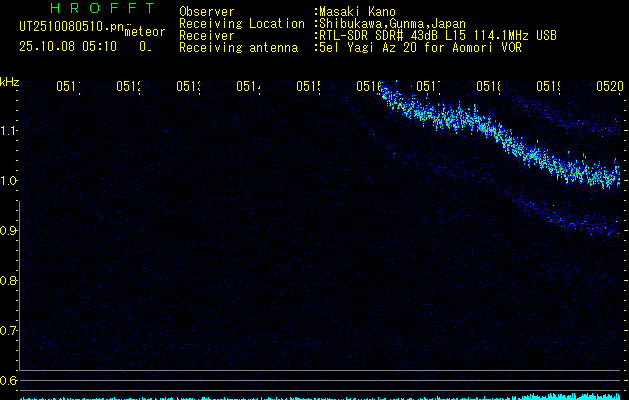629x400 pixels.
Task: Click the 0517 time marker
Action: (x=428, y=86)
